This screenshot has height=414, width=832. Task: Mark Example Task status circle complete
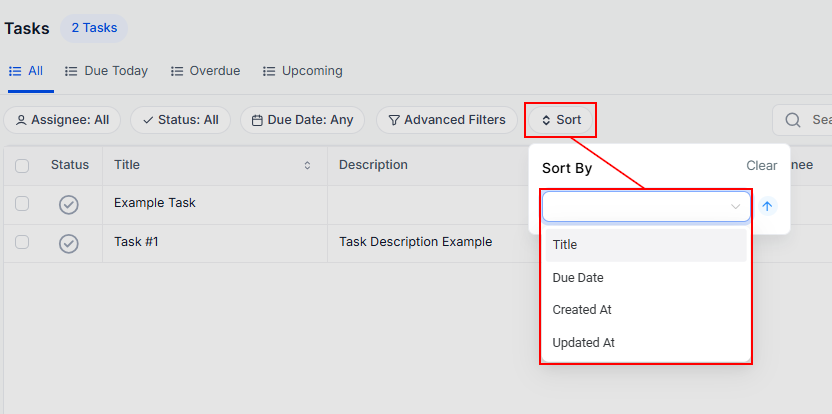coord(69,204)
